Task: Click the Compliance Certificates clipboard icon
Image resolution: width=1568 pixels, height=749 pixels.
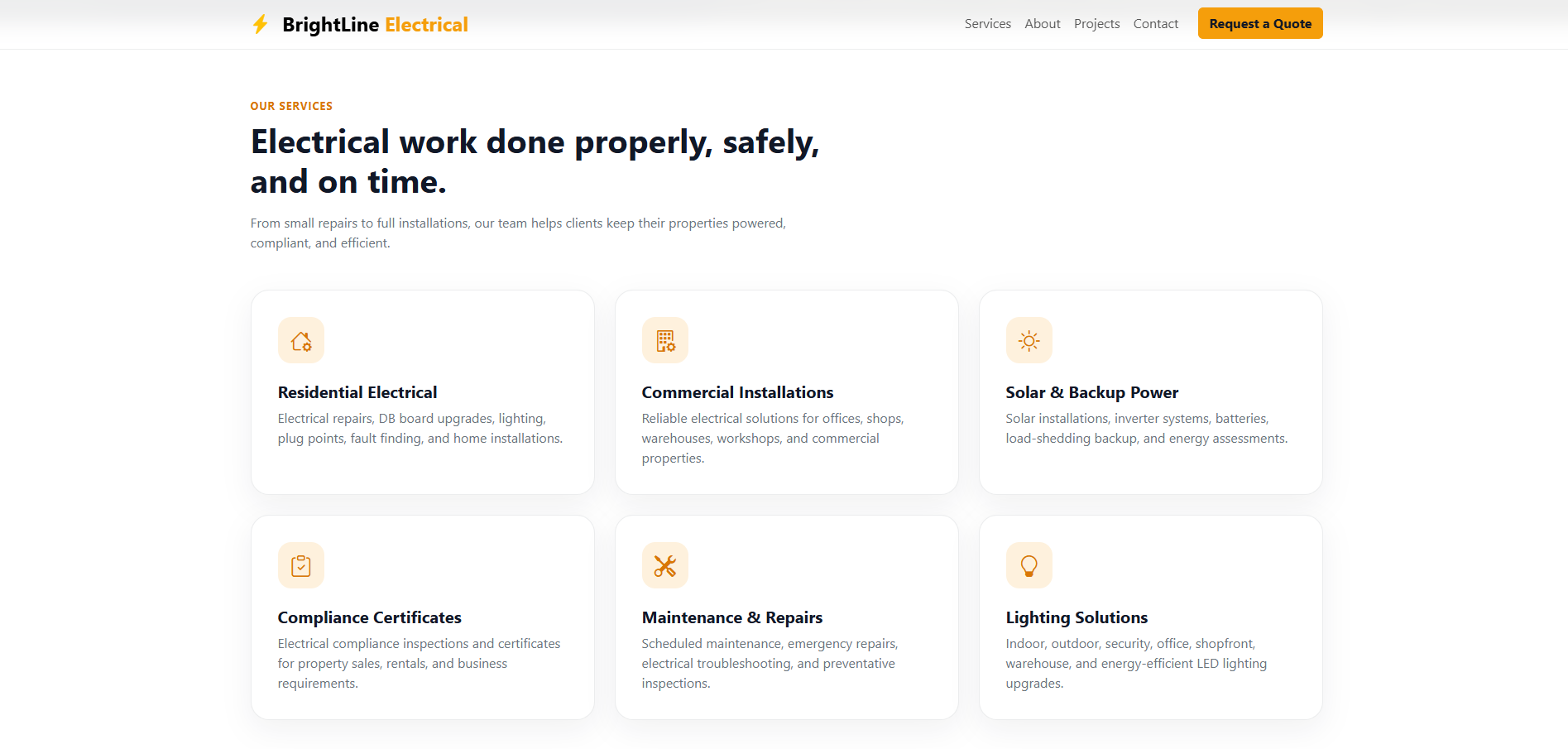Action: pos(301,565)
